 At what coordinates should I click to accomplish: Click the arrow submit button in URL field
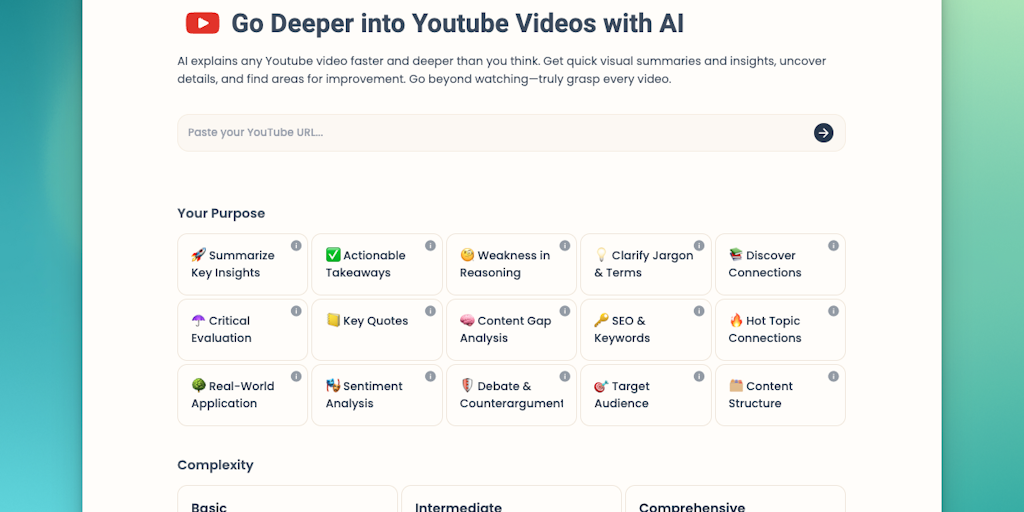point(823,133)
